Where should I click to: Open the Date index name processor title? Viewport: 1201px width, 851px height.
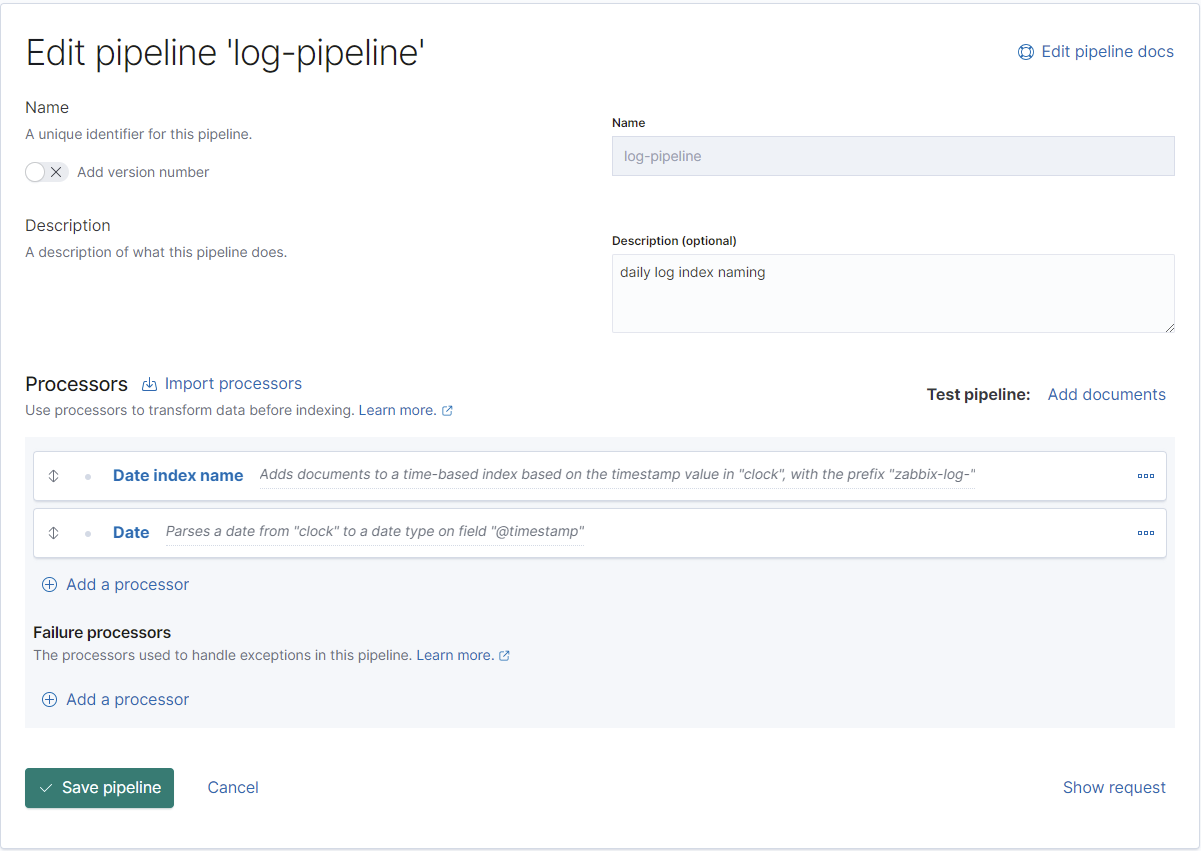click(178, 476)
